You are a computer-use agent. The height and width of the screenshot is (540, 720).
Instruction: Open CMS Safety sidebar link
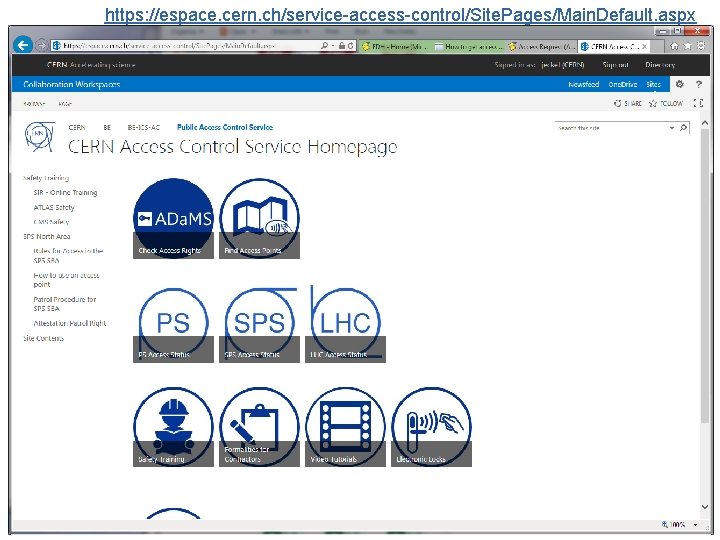click(51, 222)
